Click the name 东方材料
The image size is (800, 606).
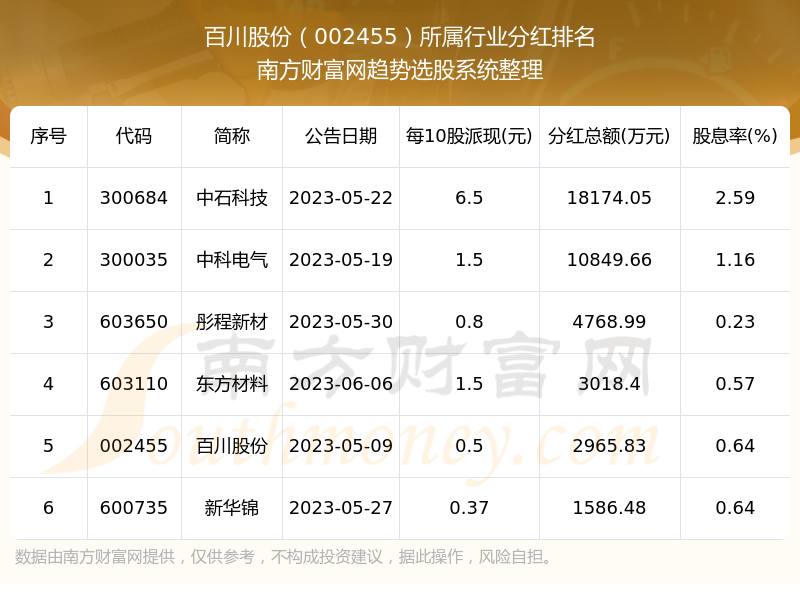[232, 384]
